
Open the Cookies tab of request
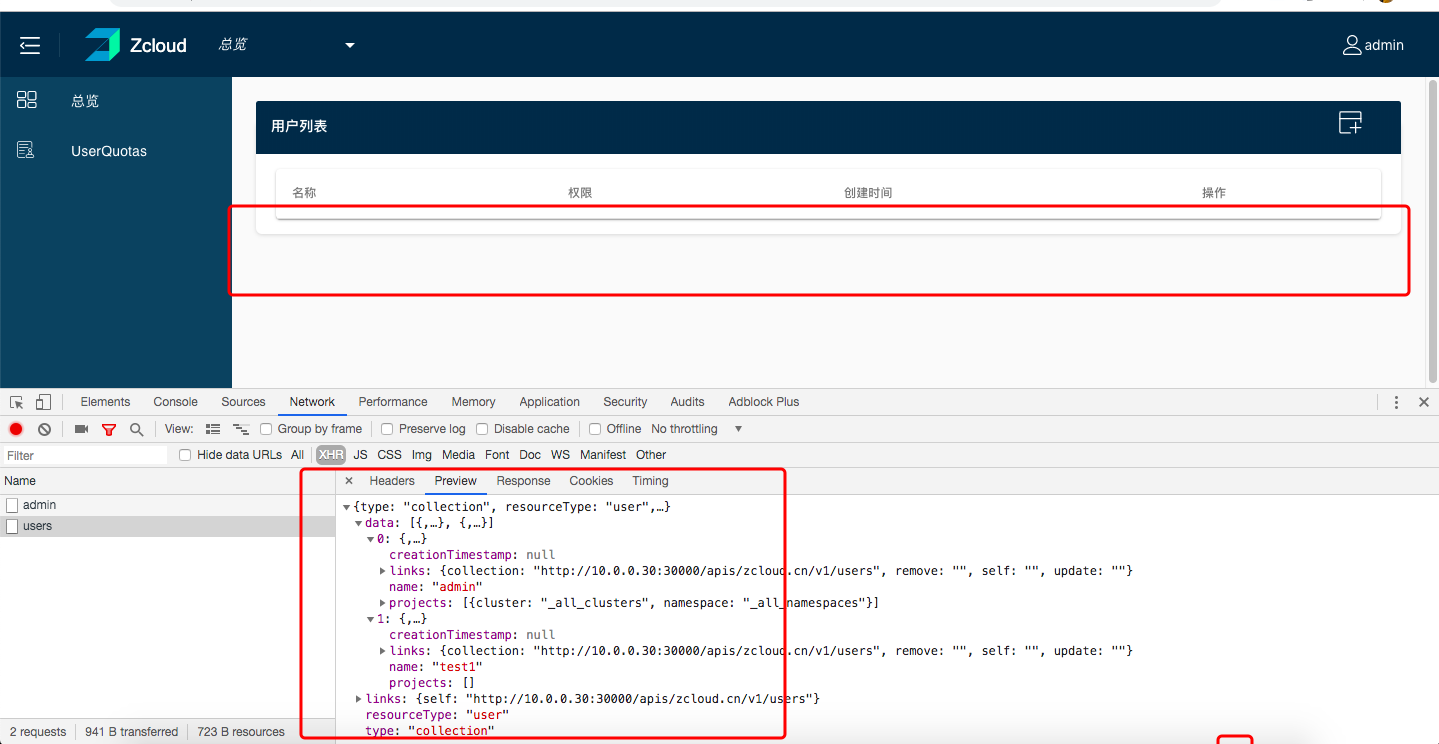pos(591,481)
